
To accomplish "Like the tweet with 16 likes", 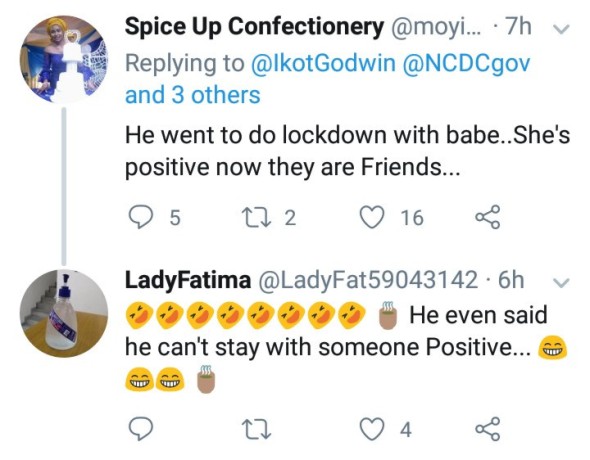I will tap(372, 217).
